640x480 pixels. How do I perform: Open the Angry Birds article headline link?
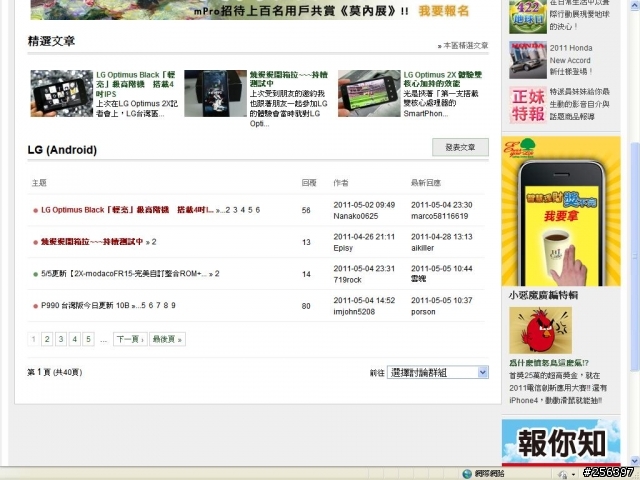pyautogui.click(x=549, y=362)
